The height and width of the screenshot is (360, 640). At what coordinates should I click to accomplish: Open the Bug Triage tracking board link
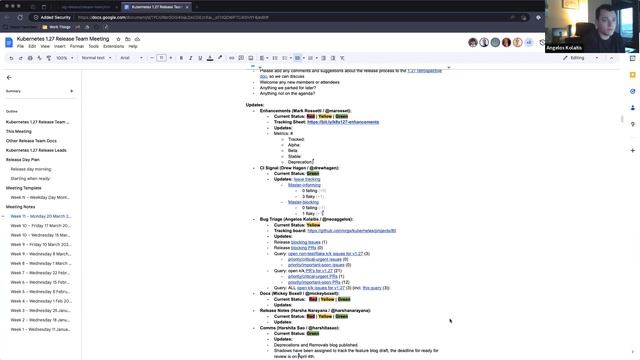(352, 231)
